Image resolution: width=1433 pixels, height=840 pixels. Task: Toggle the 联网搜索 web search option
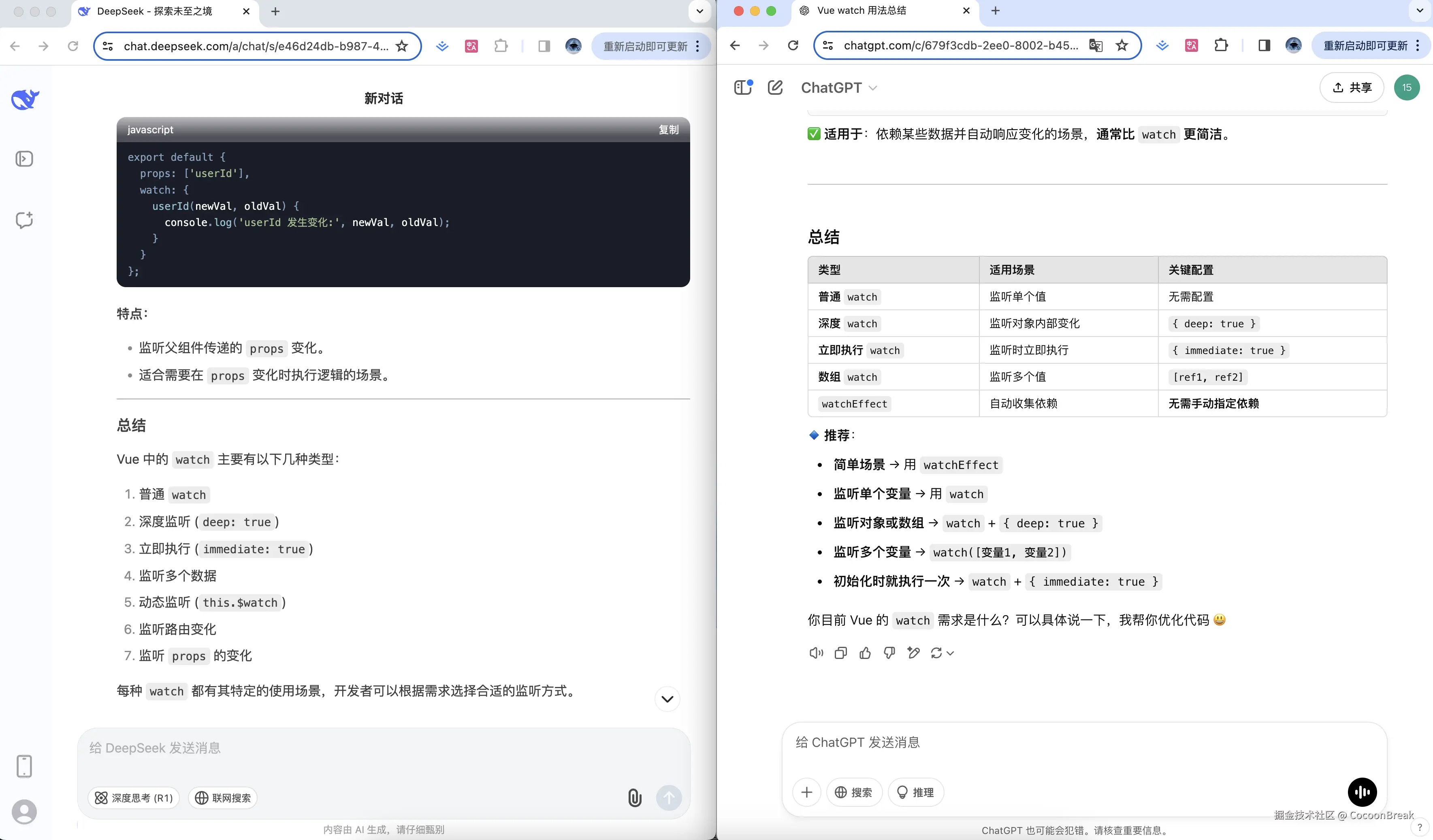pos(223,797)
